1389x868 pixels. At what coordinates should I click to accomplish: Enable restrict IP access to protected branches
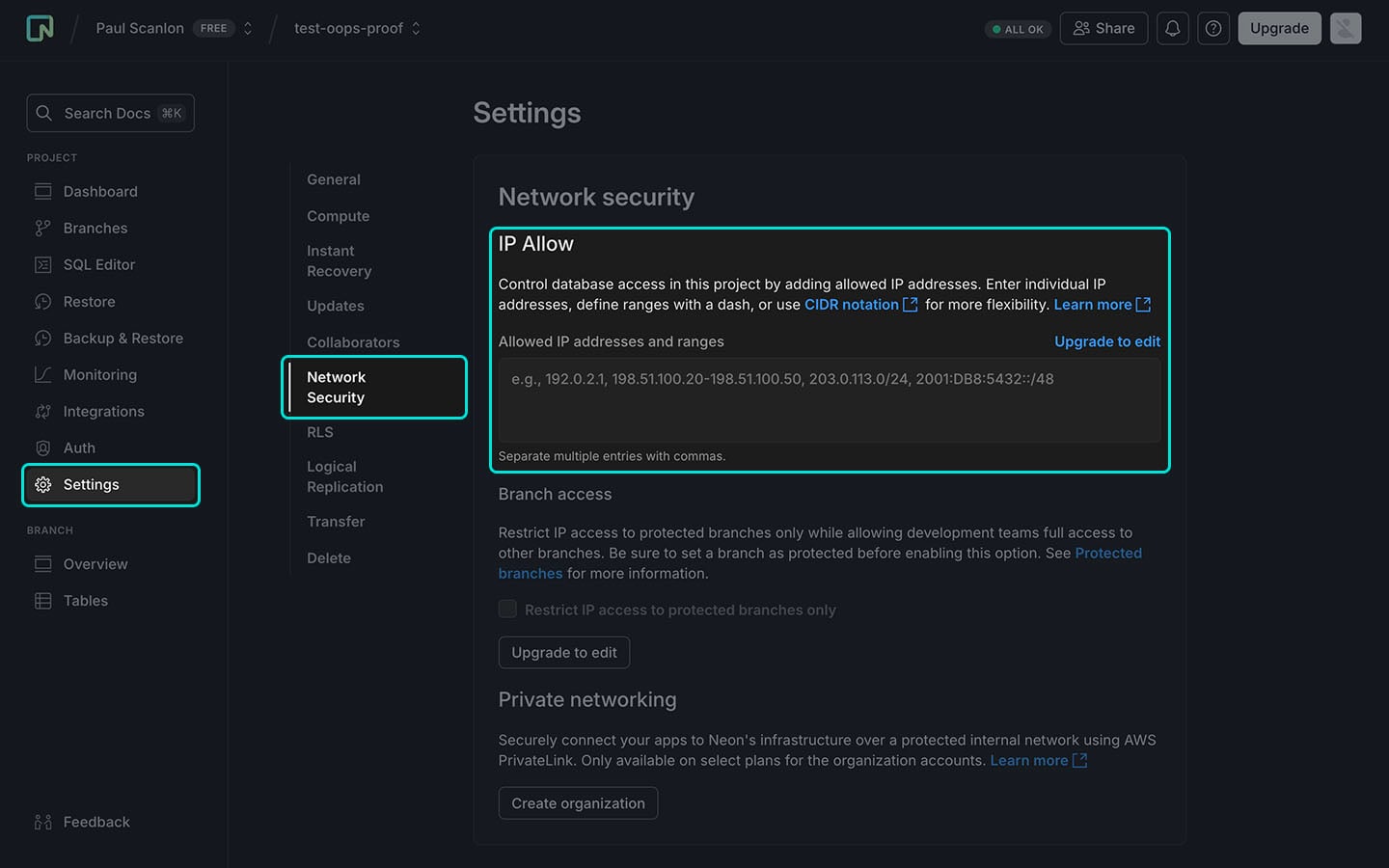(507, 609)
